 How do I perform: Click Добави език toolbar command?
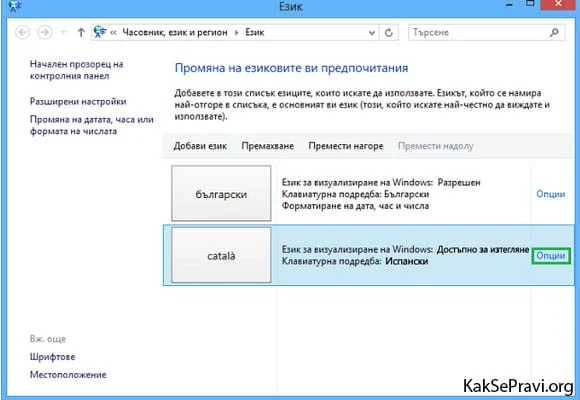[x=200, y=146]
